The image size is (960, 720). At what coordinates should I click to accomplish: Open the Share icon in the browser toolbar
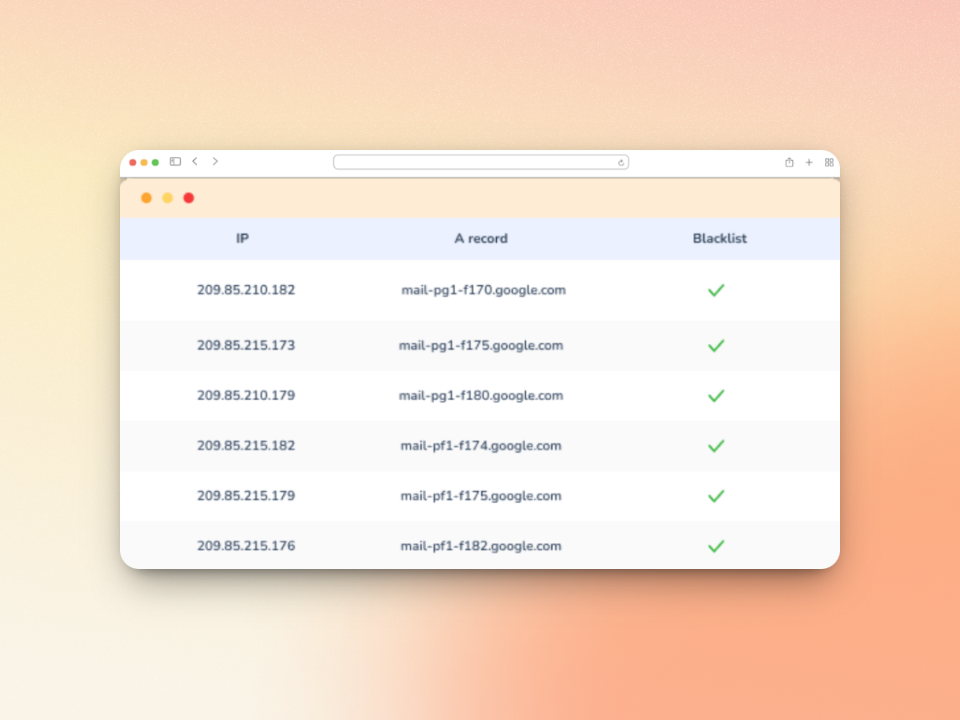click(x=789, y=162)
